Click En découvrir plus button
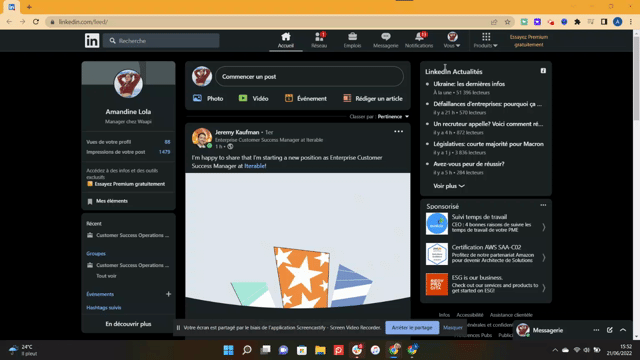The height and width of the screenshot is (360, 640). (x=128, y=324)
